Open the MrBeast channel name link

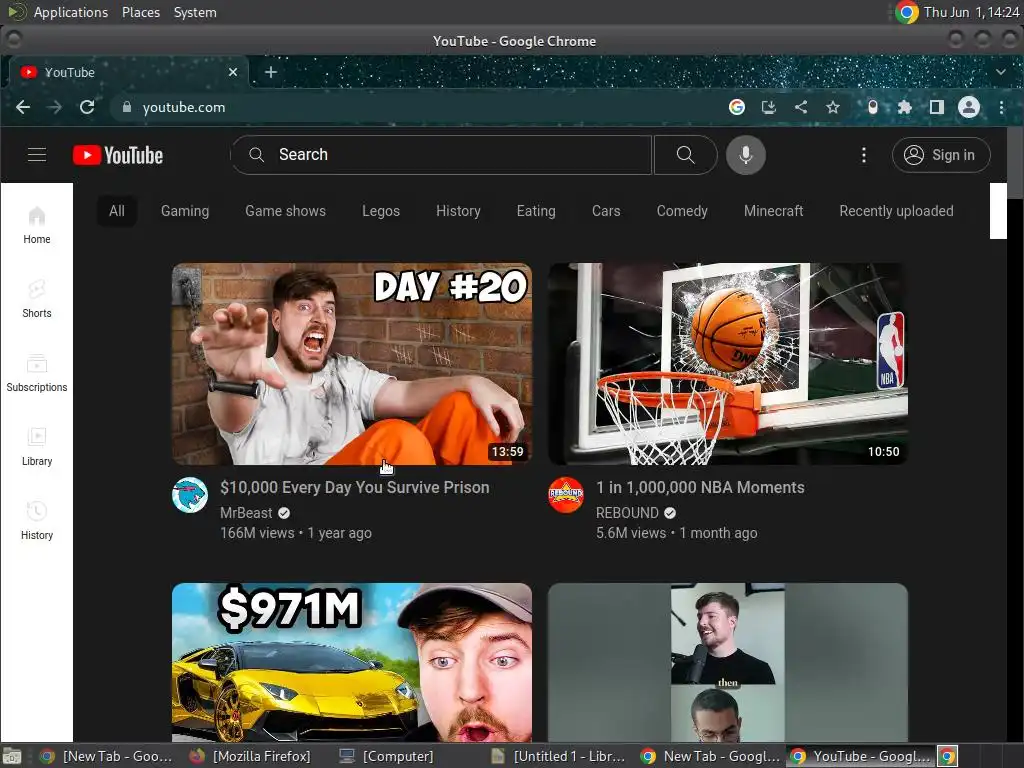(x=246, y=513)
